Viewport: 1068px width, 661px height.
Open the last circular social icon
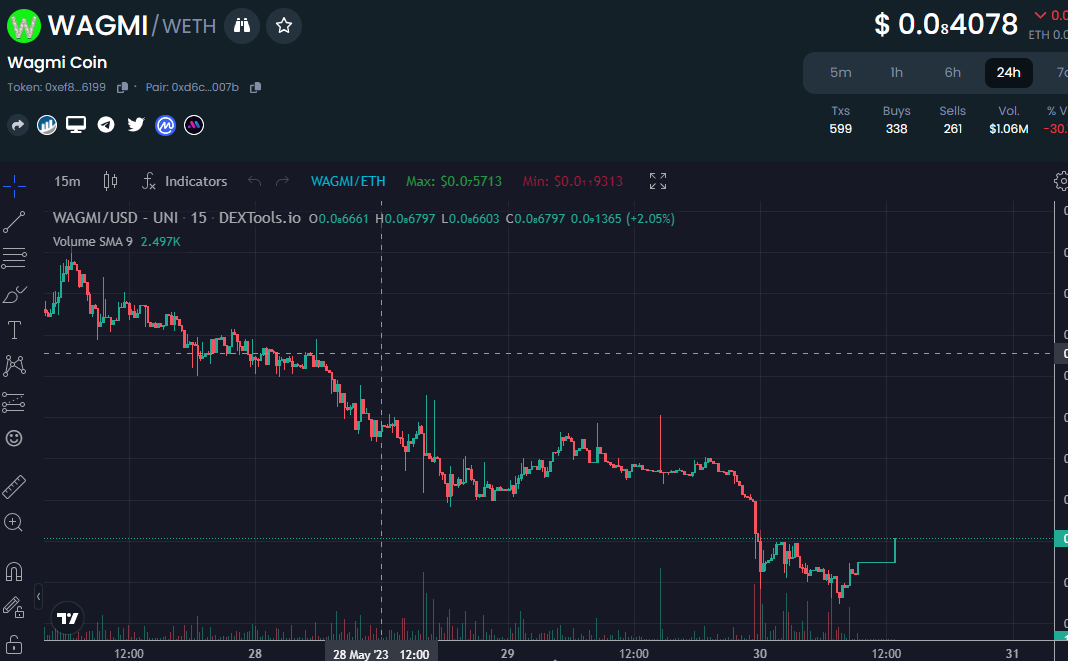[x=194, y=125]
